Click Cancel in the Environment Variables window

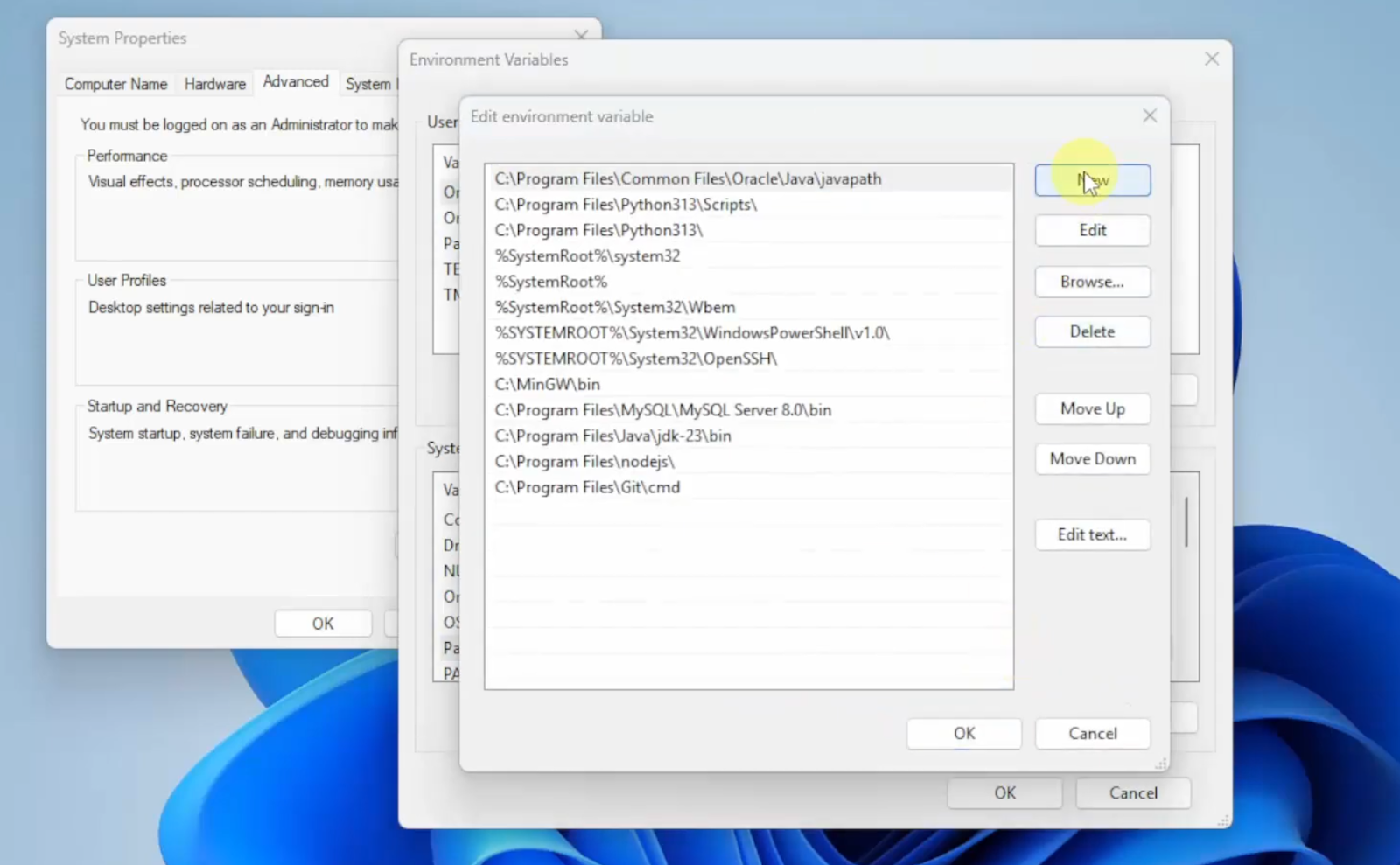(x=1133, y=792)
